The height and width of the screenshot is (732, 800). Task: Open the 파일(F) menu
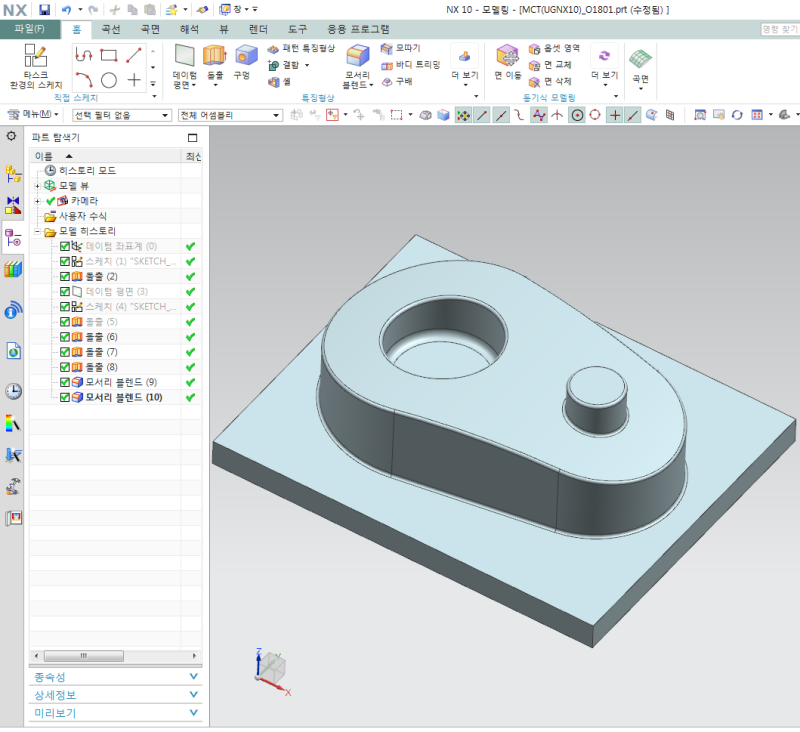pyautogui.click(x=29, y=28)
